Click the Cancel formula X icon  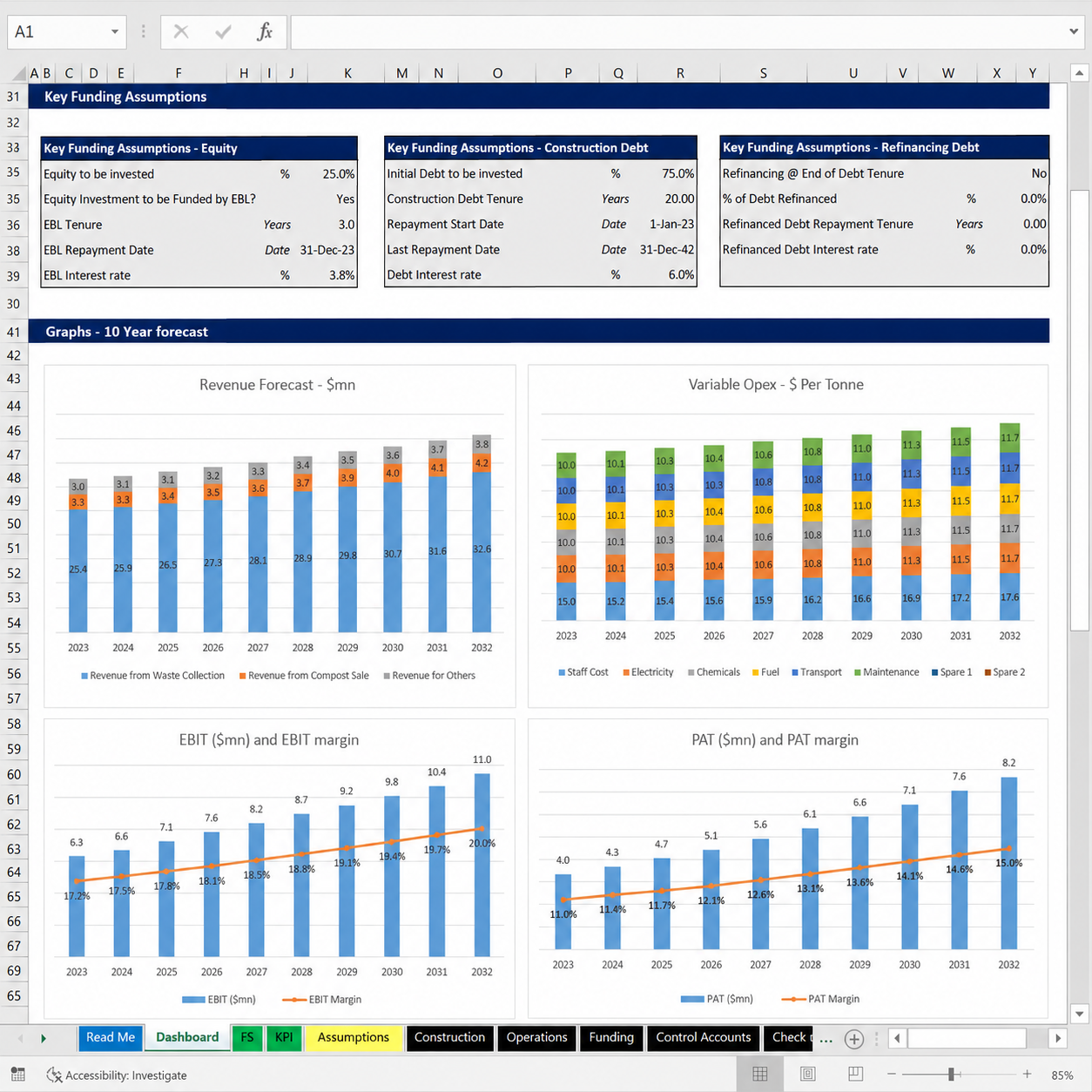(181, 32)
